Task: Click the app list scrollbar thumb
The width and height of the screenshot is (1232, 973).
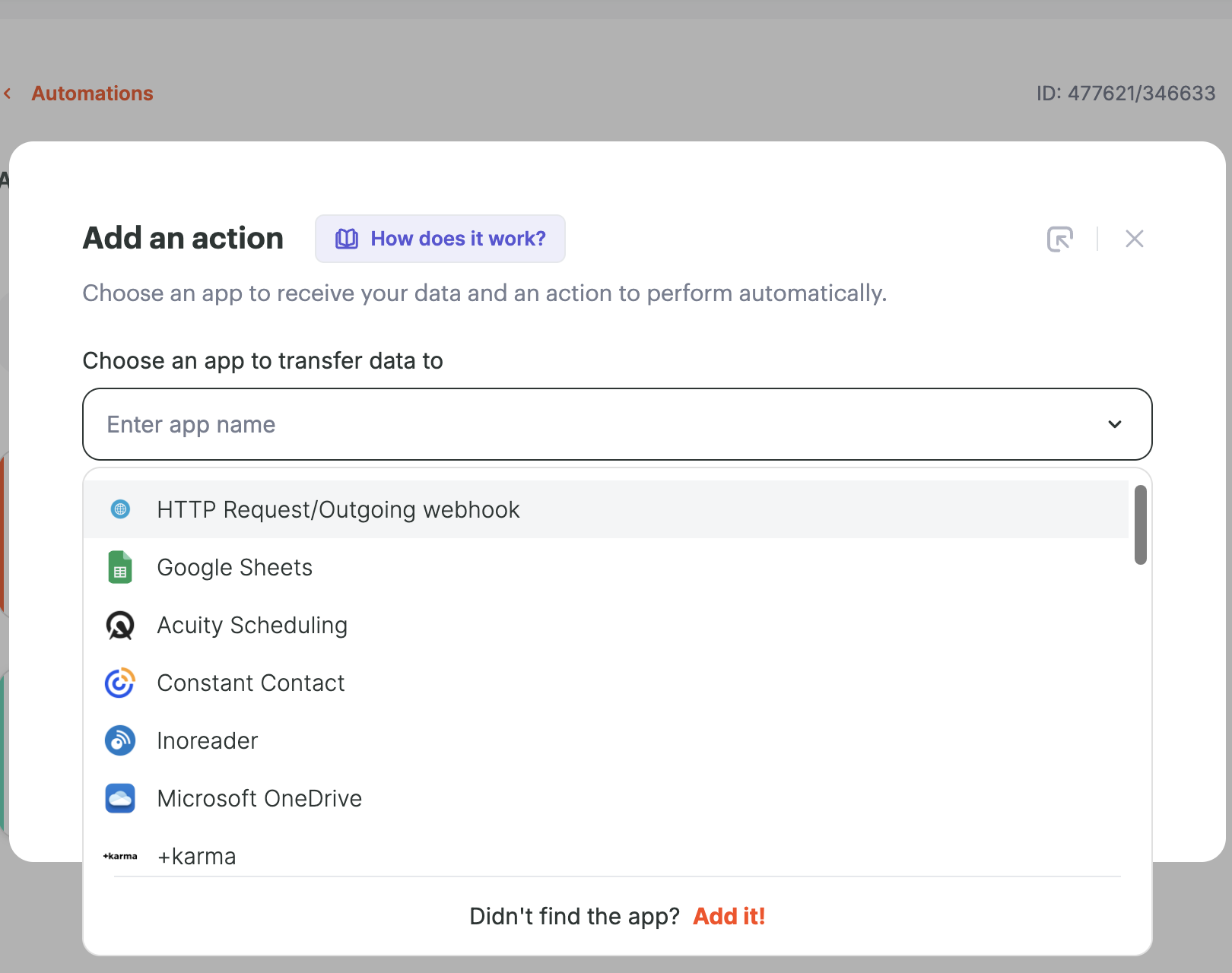Action: pos(1140,525)
